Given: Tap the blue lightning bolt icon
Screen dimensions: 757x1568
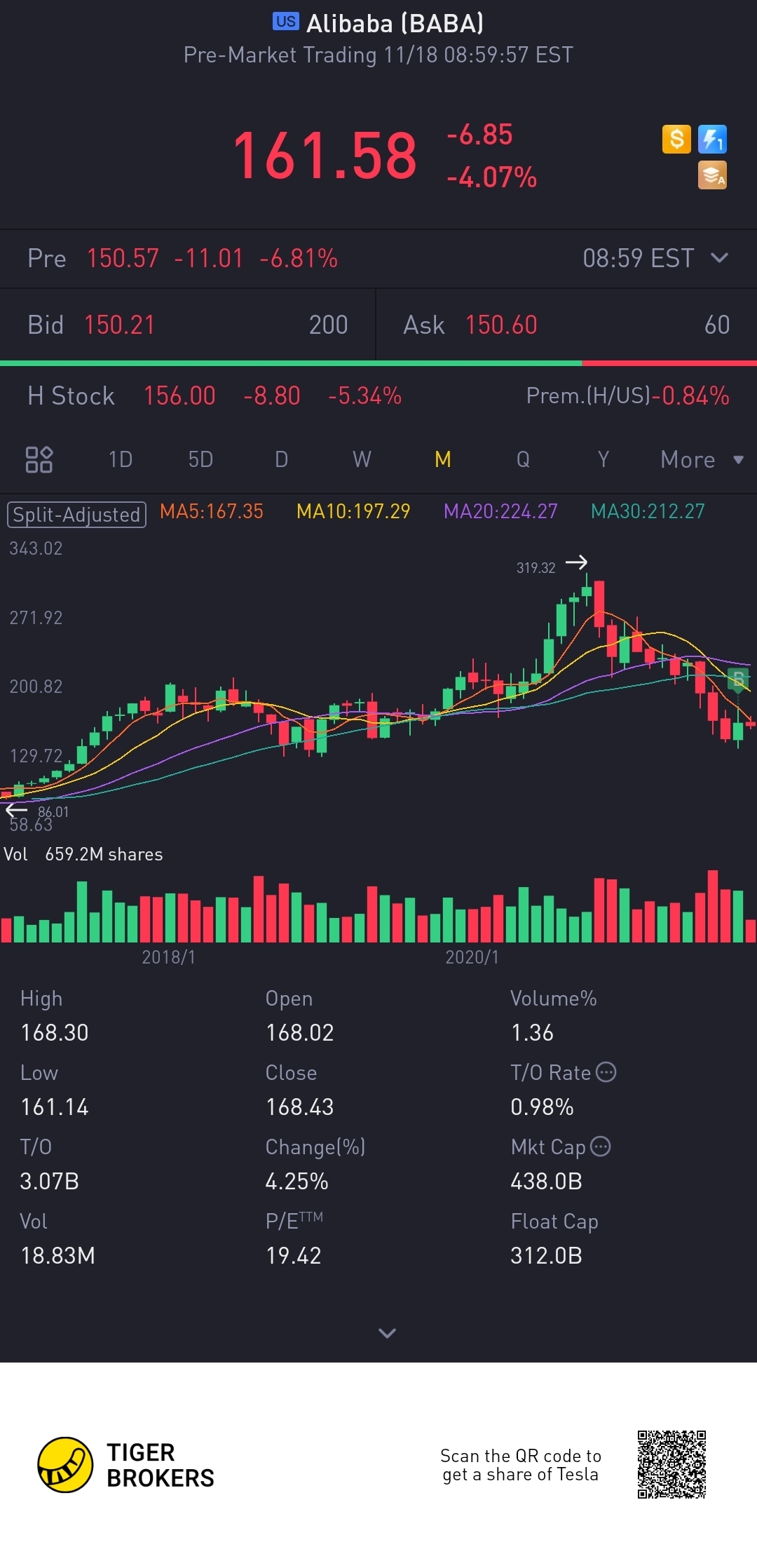Looking at the screenshot, I should (x=712, y=139).
